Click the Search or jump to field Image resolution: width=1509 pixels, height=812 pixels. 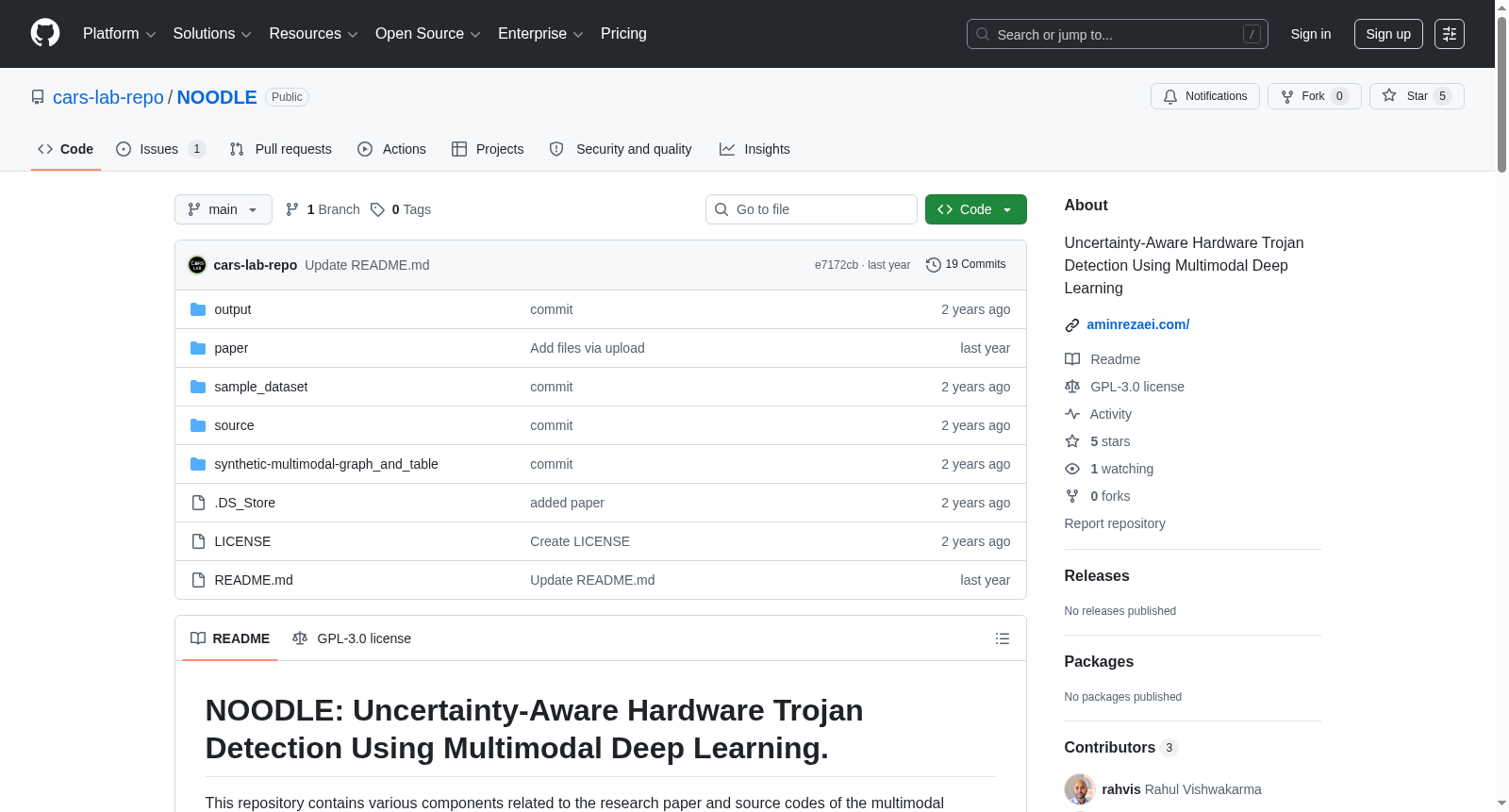(x=1118, y=34)
